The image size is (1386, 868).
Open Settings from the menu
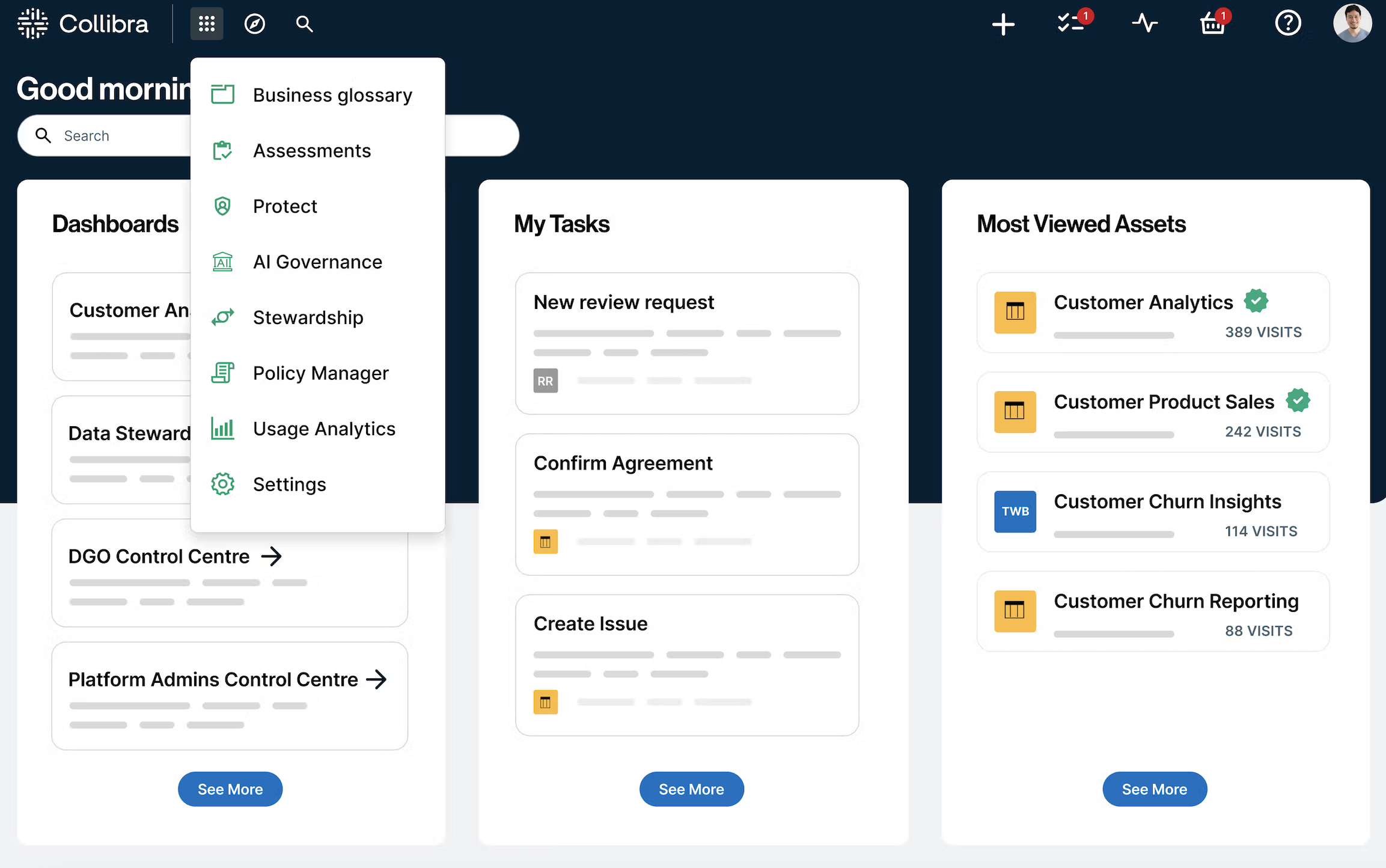289,484
